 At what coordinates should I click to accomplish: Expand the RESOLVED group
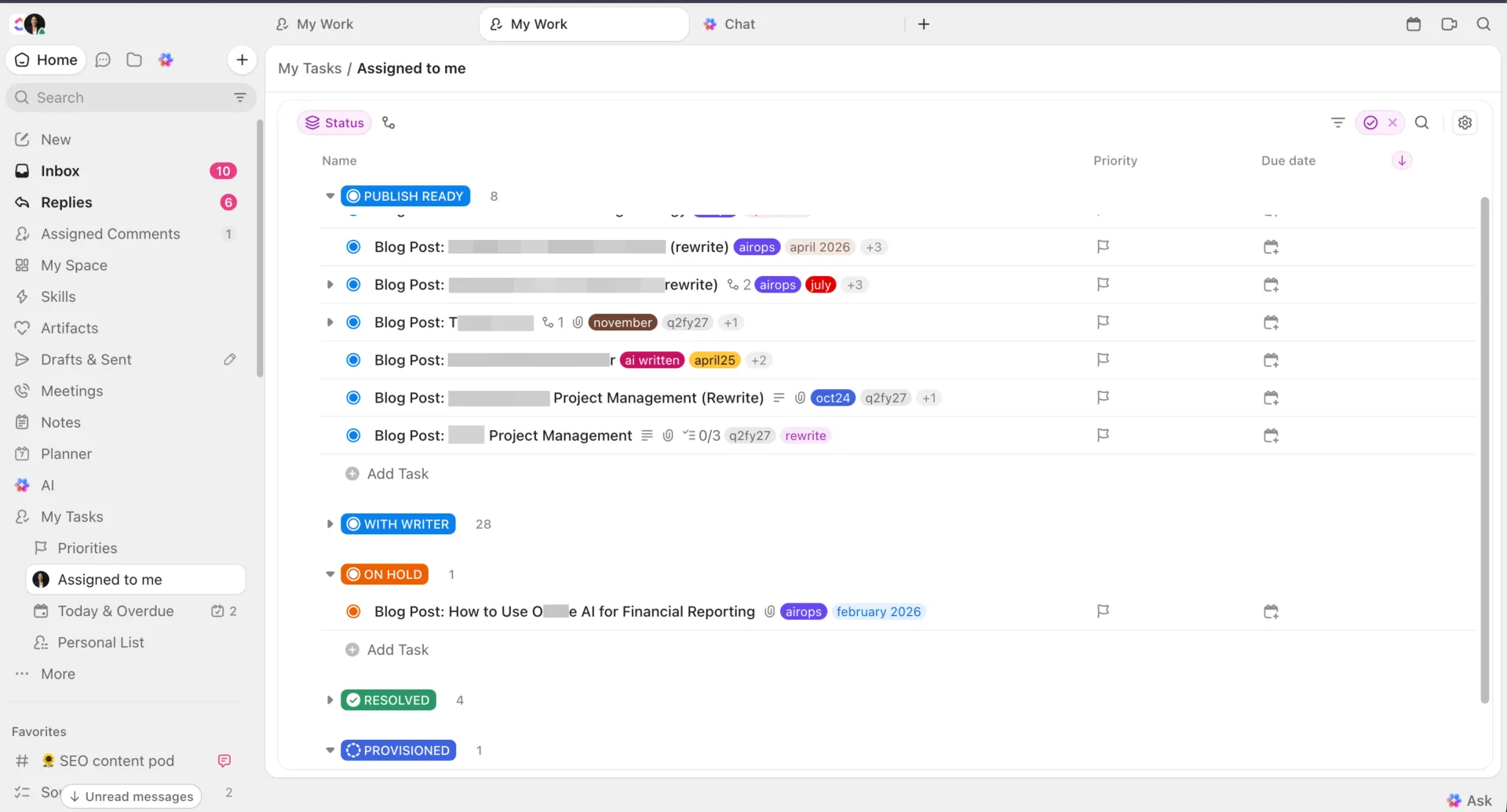click(330, 700)
